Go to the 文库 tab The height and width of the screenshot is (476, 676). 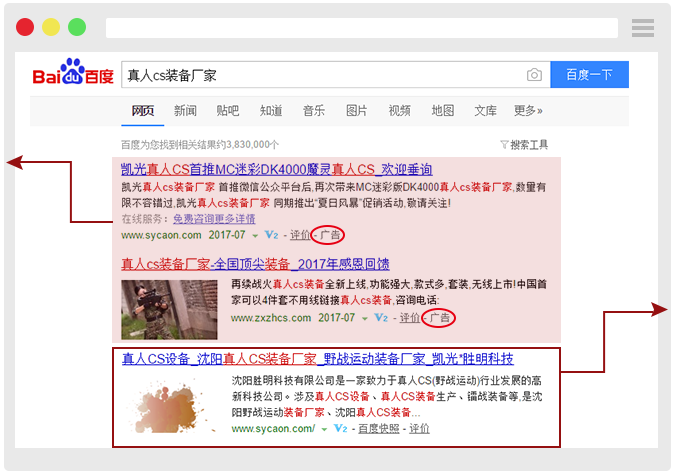(485, 111)
